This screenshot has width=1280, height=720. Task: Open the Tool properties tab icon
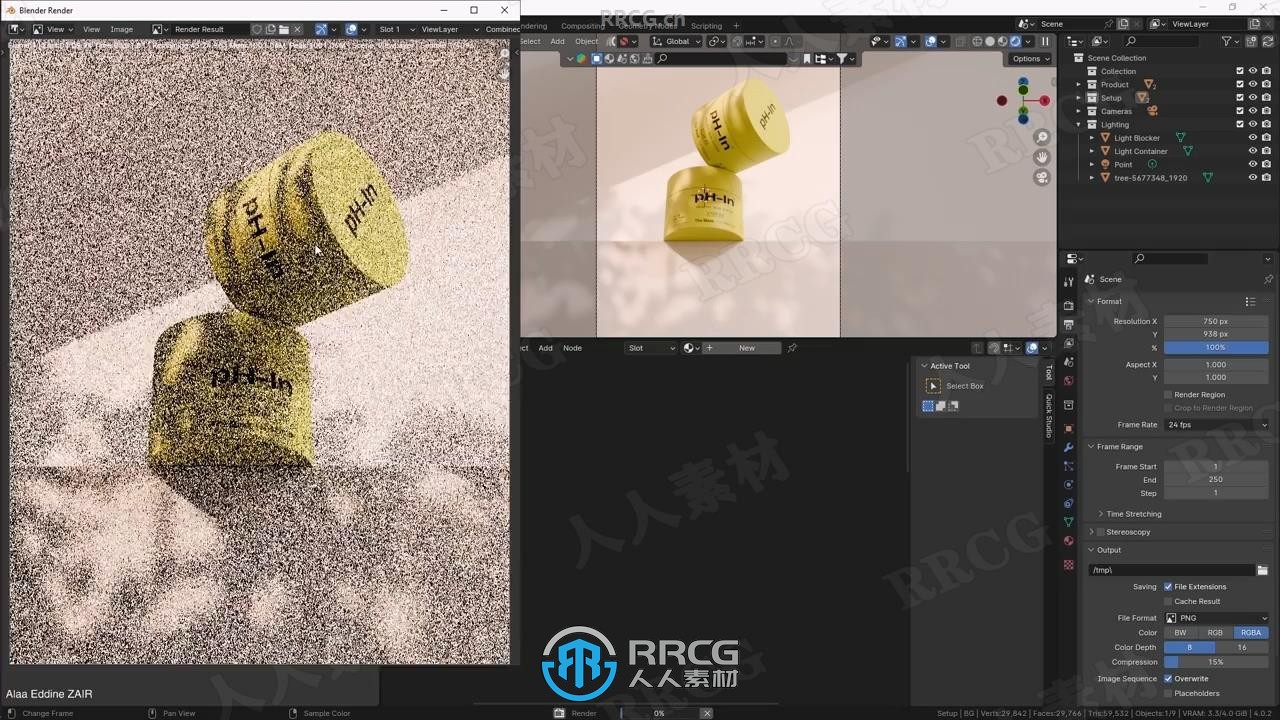click(1069, 282)
